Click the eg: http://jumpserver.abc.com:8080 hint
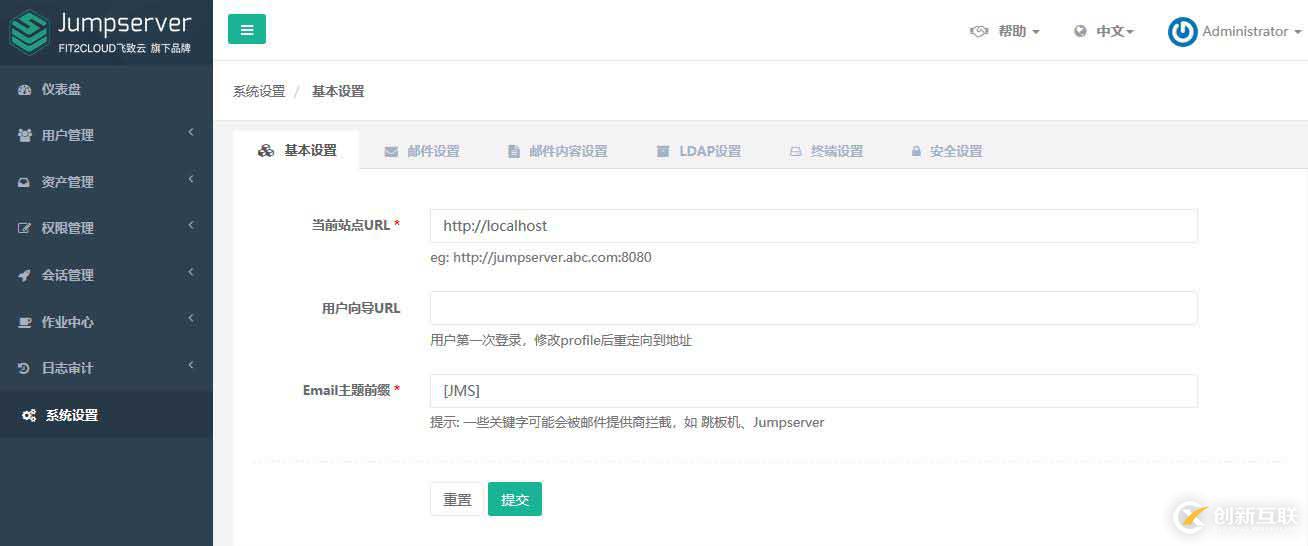 (541, 258)
